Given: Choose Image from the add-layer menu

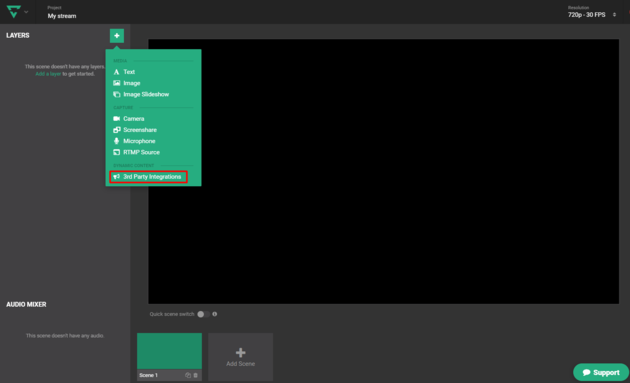Looking at the screenshot, I should (127, 83).
